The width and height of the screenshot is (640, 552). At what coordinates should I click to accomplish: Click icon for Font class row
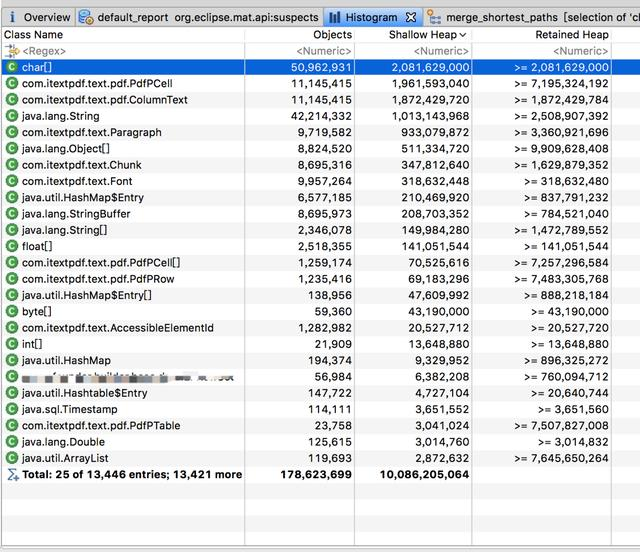tap(12, 181)
